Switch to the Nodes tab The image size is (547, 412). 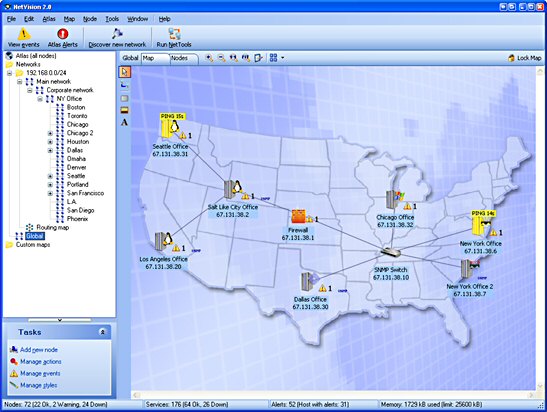(x=183, y=58)
